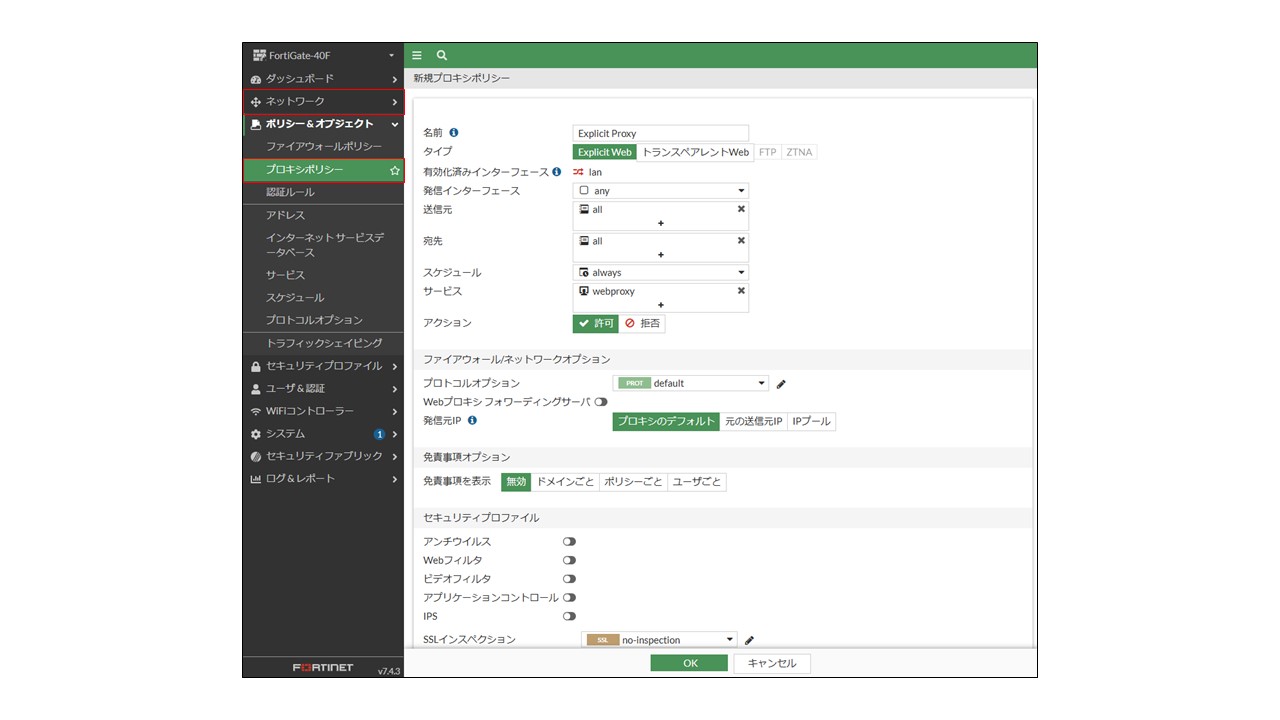Click the hamburger menu icon in top bar

tap(417, 56)
